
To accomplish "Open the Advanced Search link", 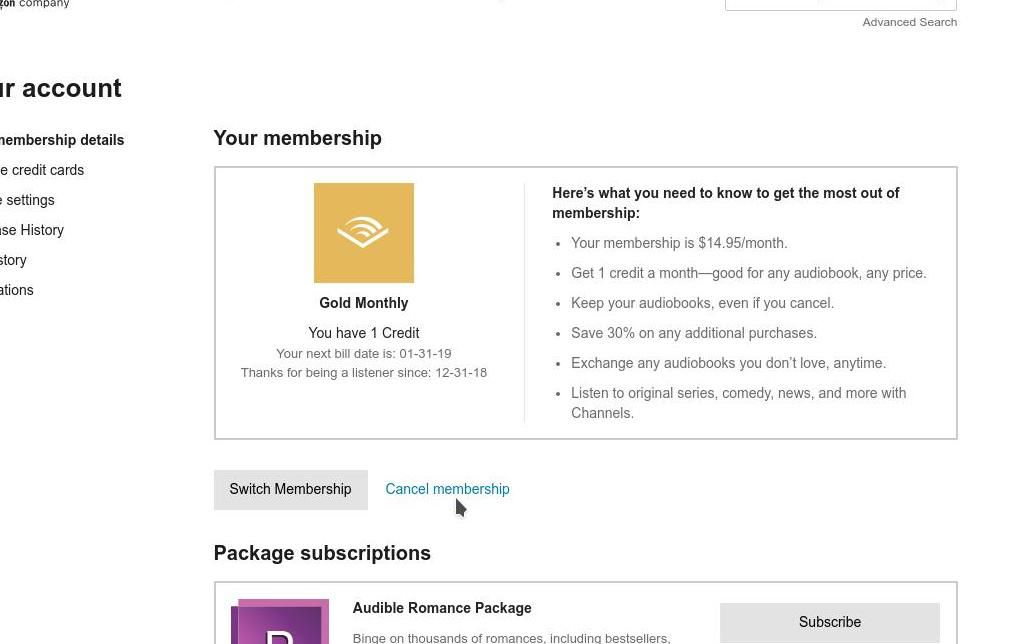I will point(910,22).
